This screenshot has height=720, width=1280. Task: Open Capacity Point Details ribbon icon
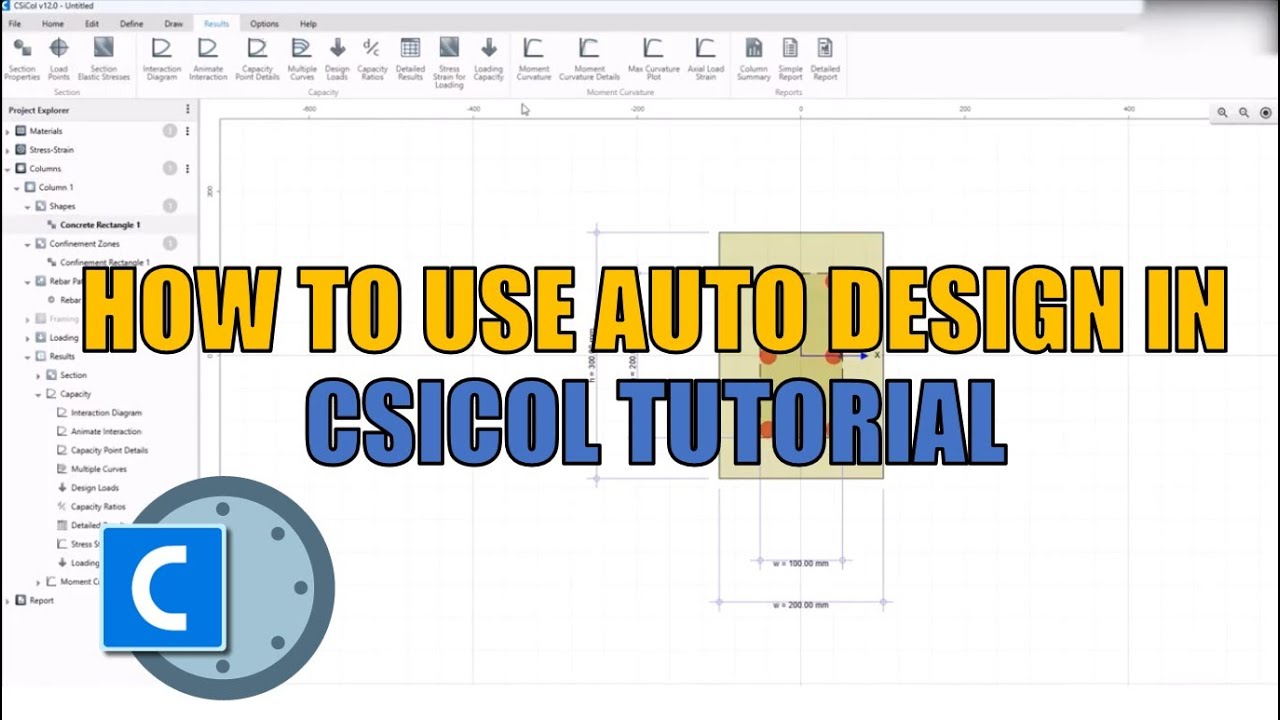pyautogui.click(x=257, y=59)
